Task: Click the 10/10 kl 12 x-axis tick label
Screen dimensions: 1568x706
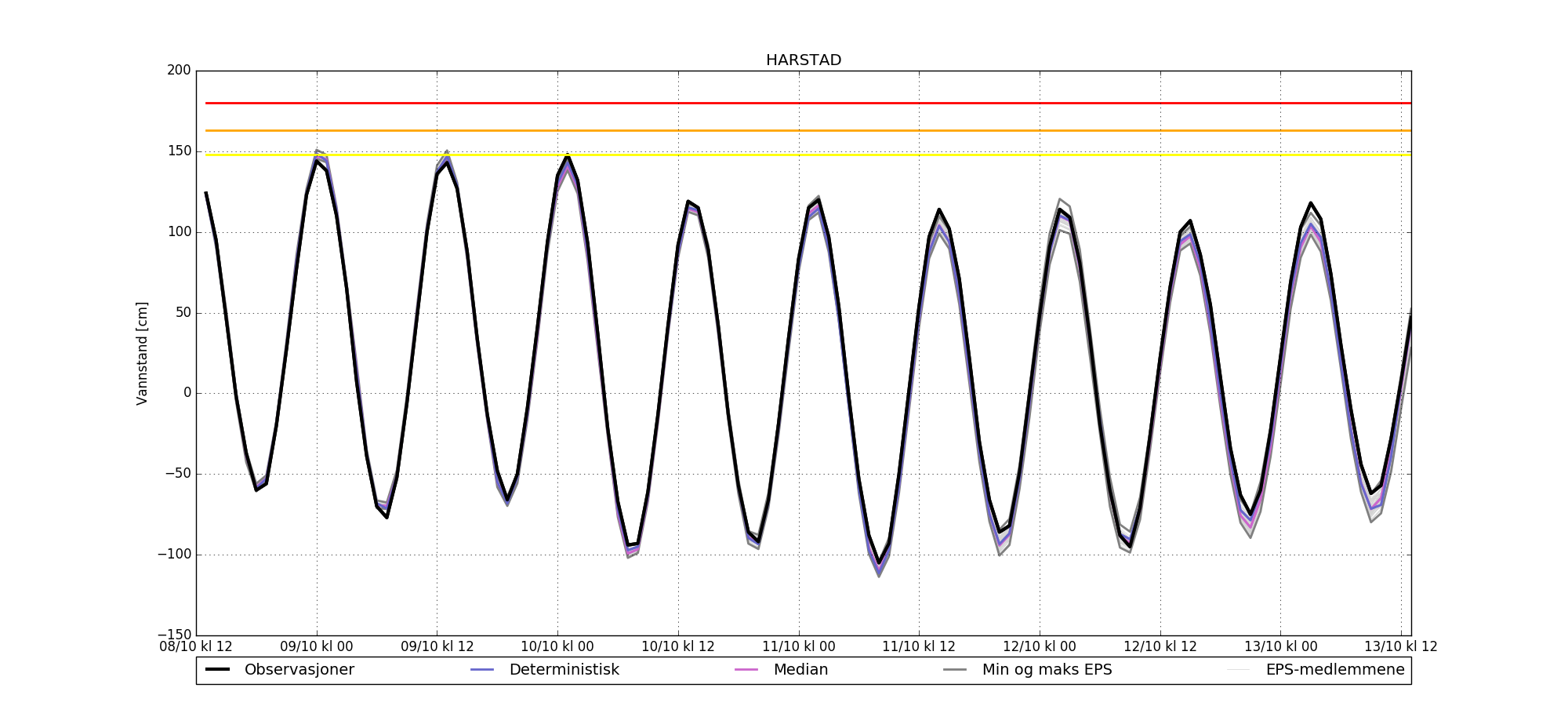Action: pyautogui.click(x=678, y=647)
